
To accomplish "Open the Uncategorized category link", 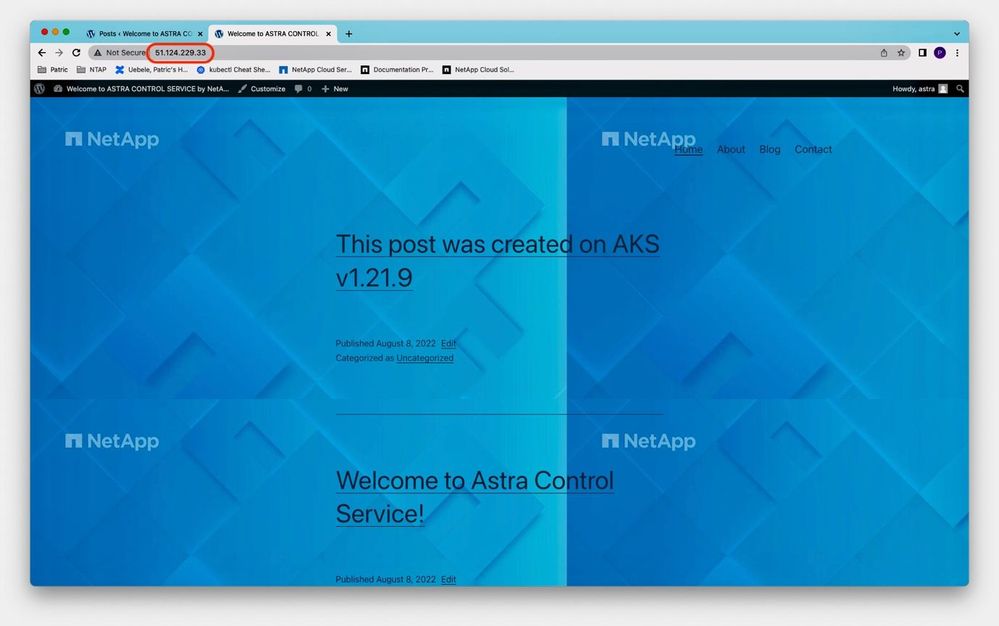I will pos(425,358).
